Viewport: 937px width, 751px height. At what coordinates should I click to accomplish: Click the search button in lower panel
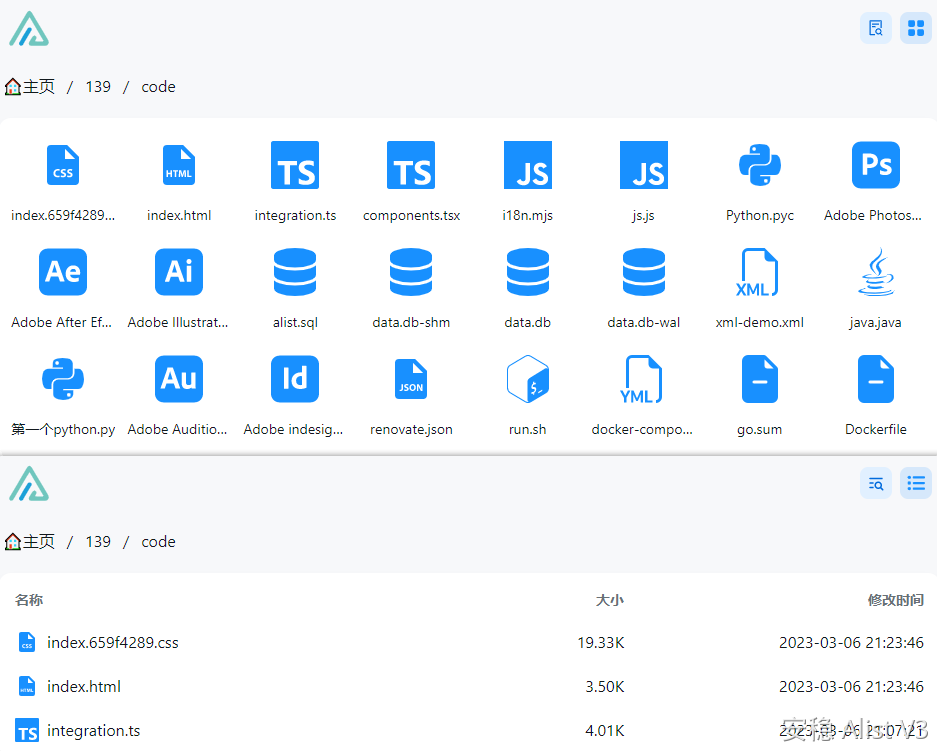point(876,483)
